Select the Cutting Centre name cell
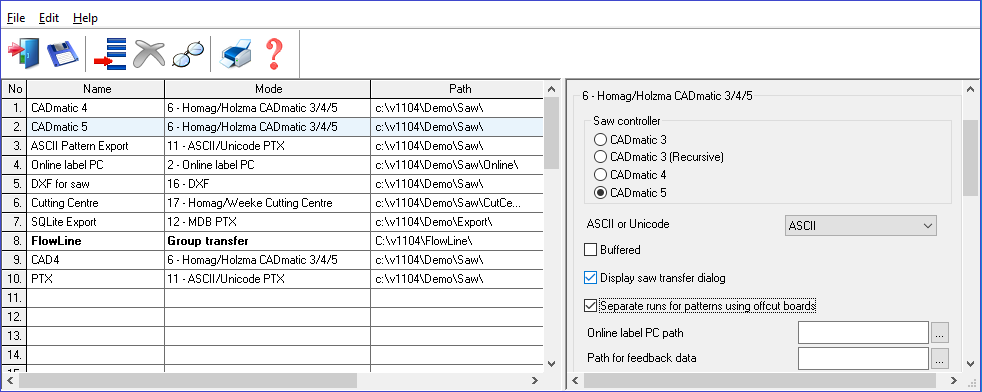 point(96,203)
